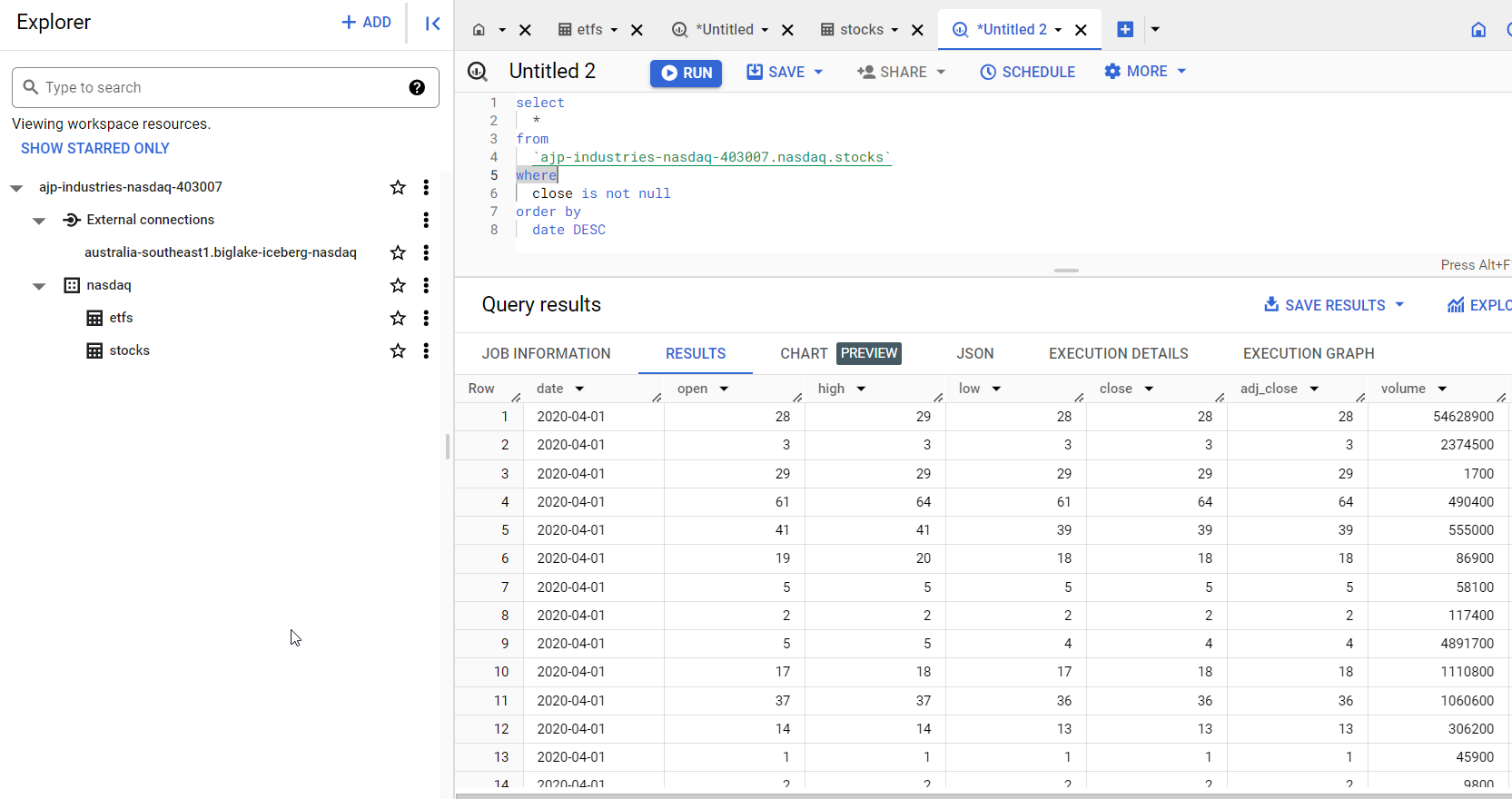
Task: Switch to JSON tab
Action: [x=974, y=353]
